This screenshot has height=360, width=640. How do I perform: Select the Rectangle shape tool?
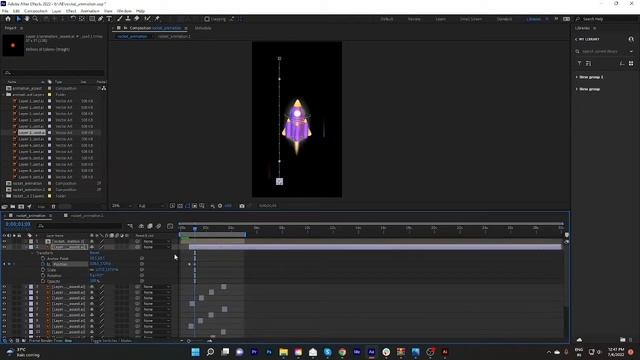pos(92,19)
